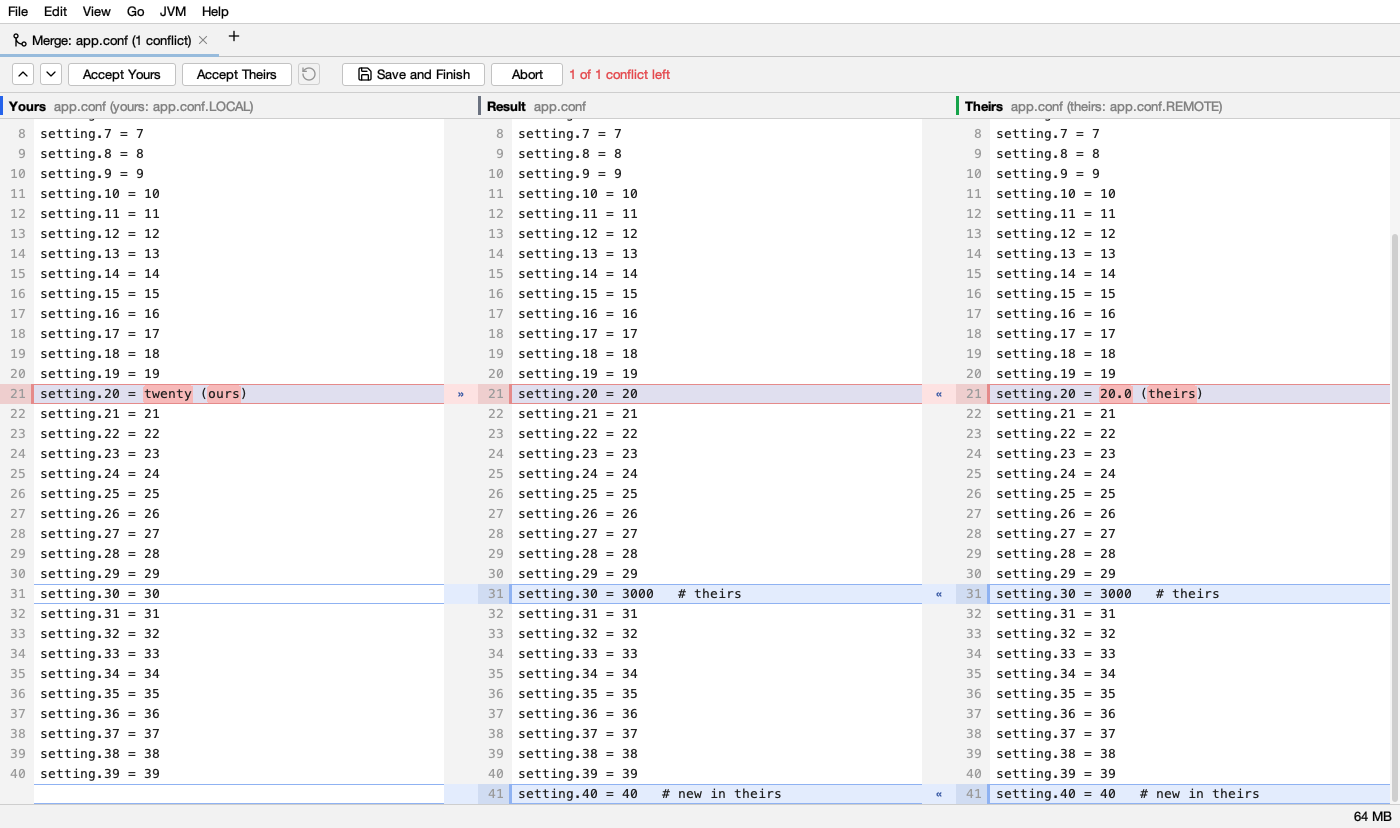Click the circular reset icon beside Accept Theirs
1400x828 pixels.
pos(309,74)
